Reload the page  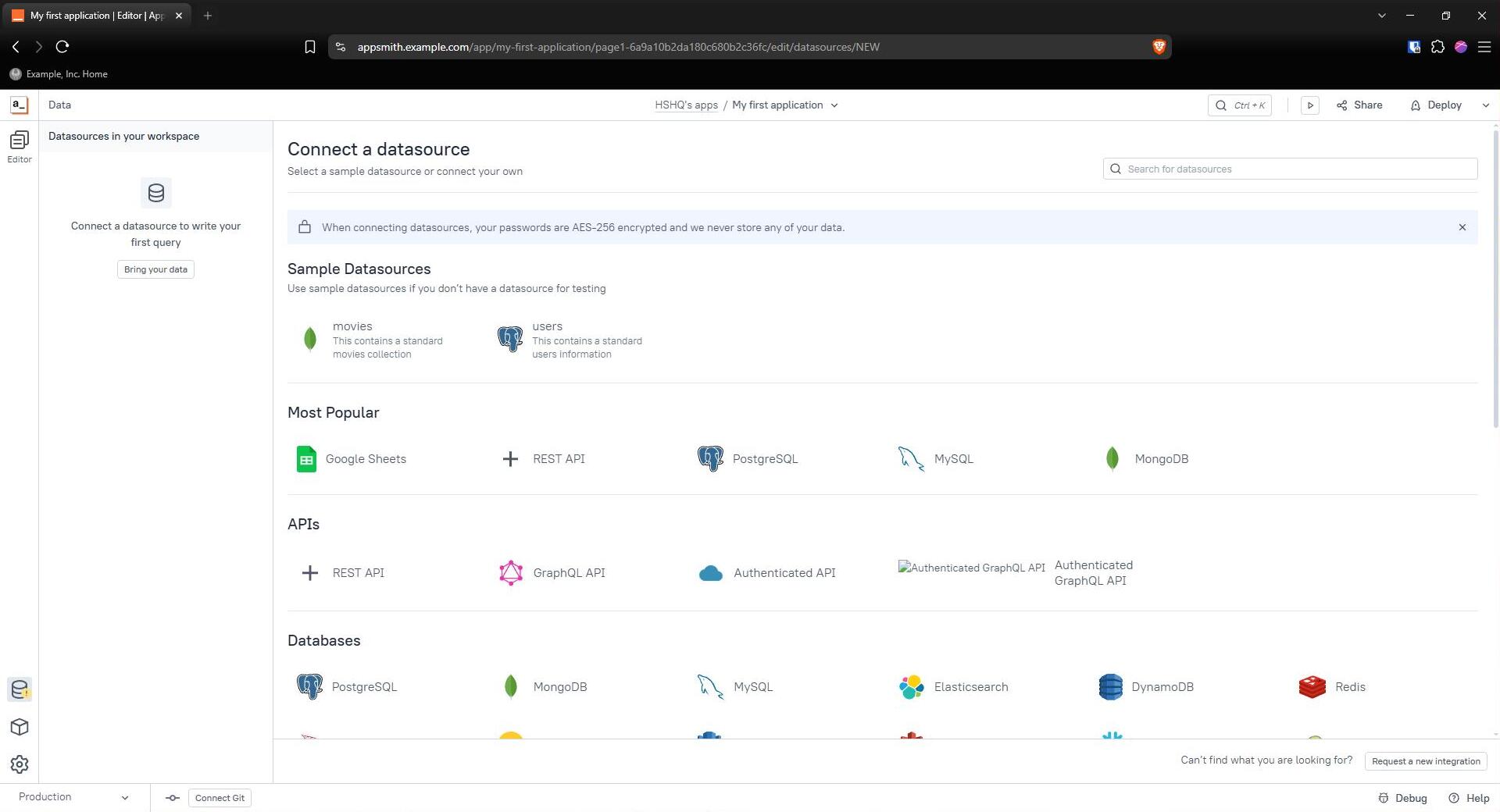(62, 47)
